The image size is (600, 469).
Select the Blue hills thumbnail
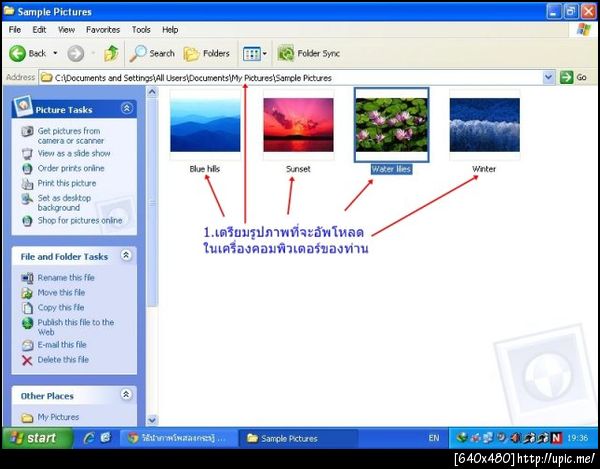pos(205,125)
